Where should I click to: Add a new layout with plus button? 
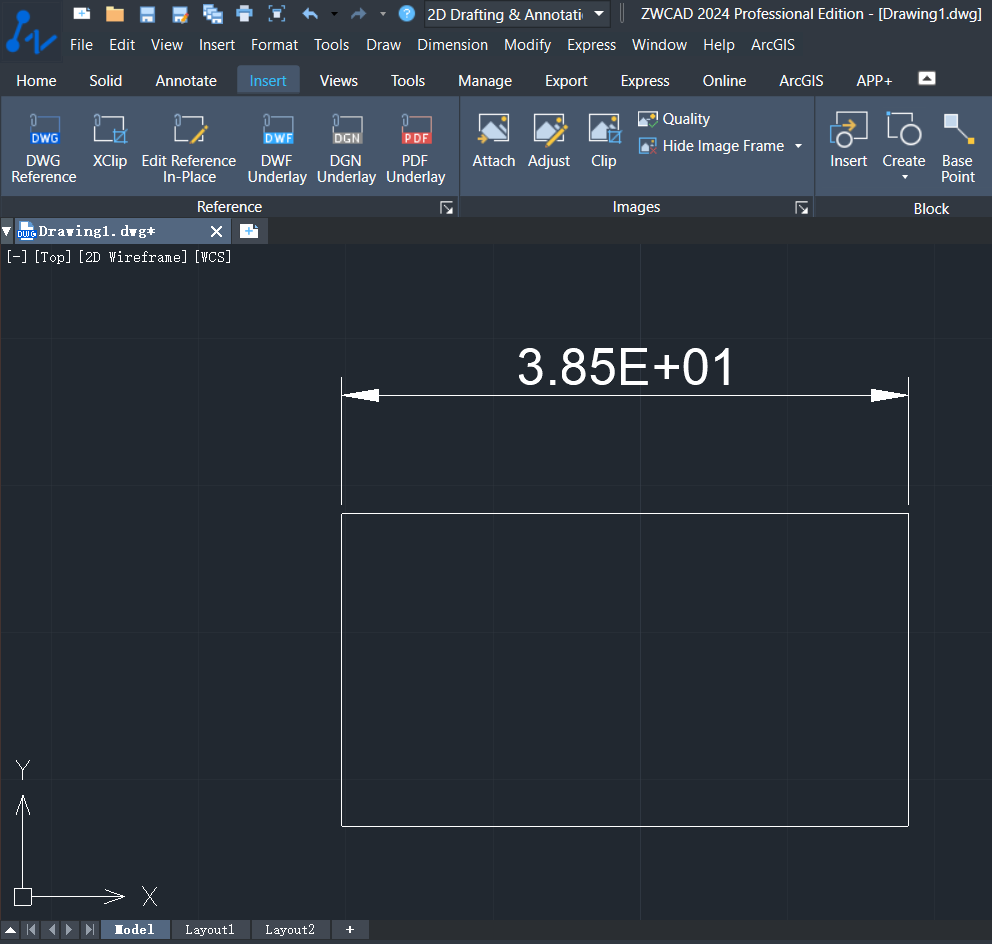point(350,929)
